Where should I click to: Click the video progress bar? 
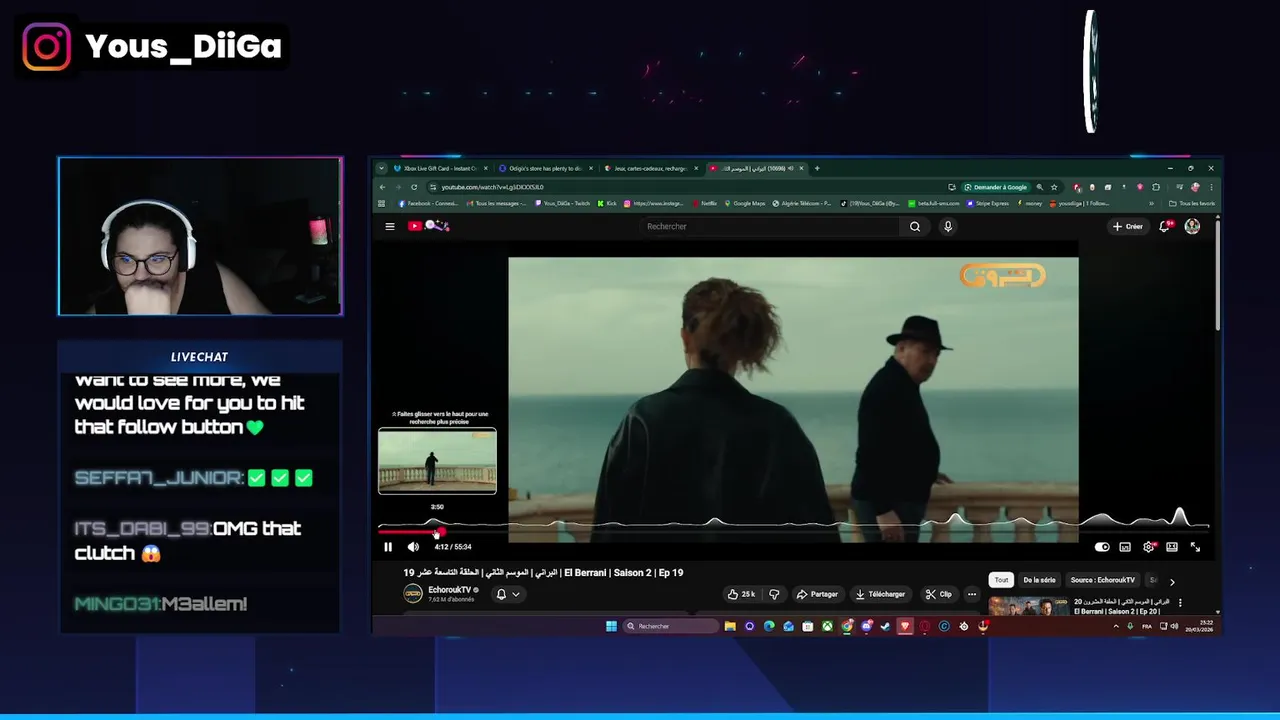click(793, 532)
